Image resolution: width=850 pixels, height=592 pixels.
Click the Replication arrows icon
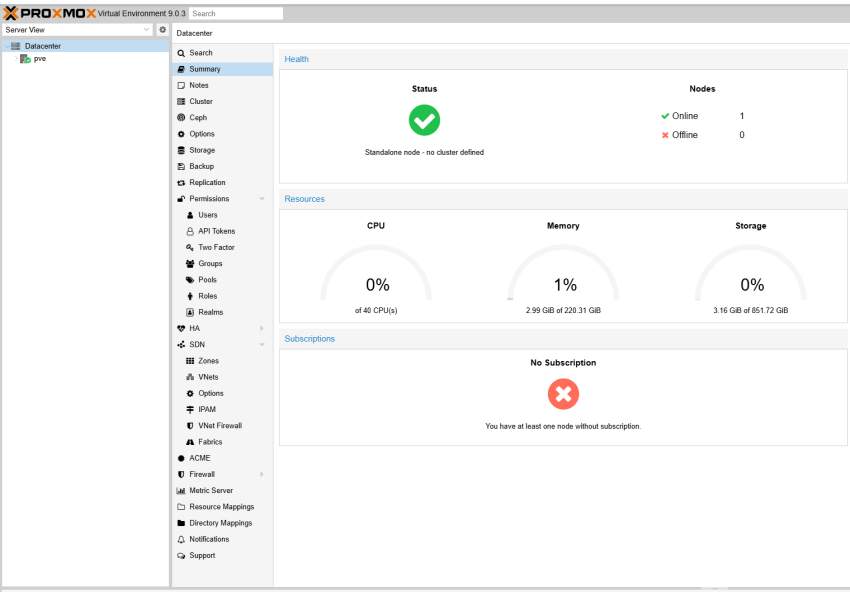click(181, 183)
